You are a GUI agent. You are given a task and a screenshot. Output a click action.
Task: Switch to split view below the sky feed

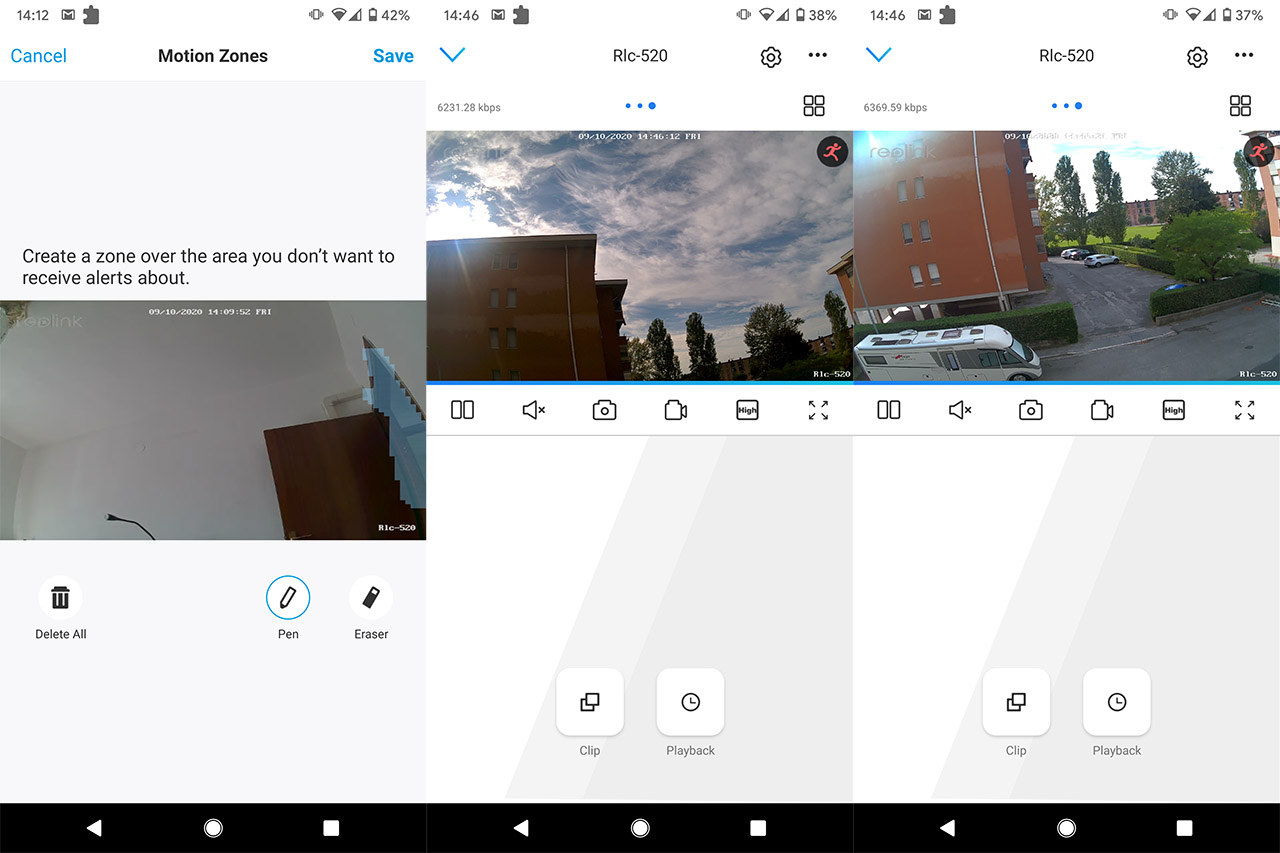click(462, 410)
